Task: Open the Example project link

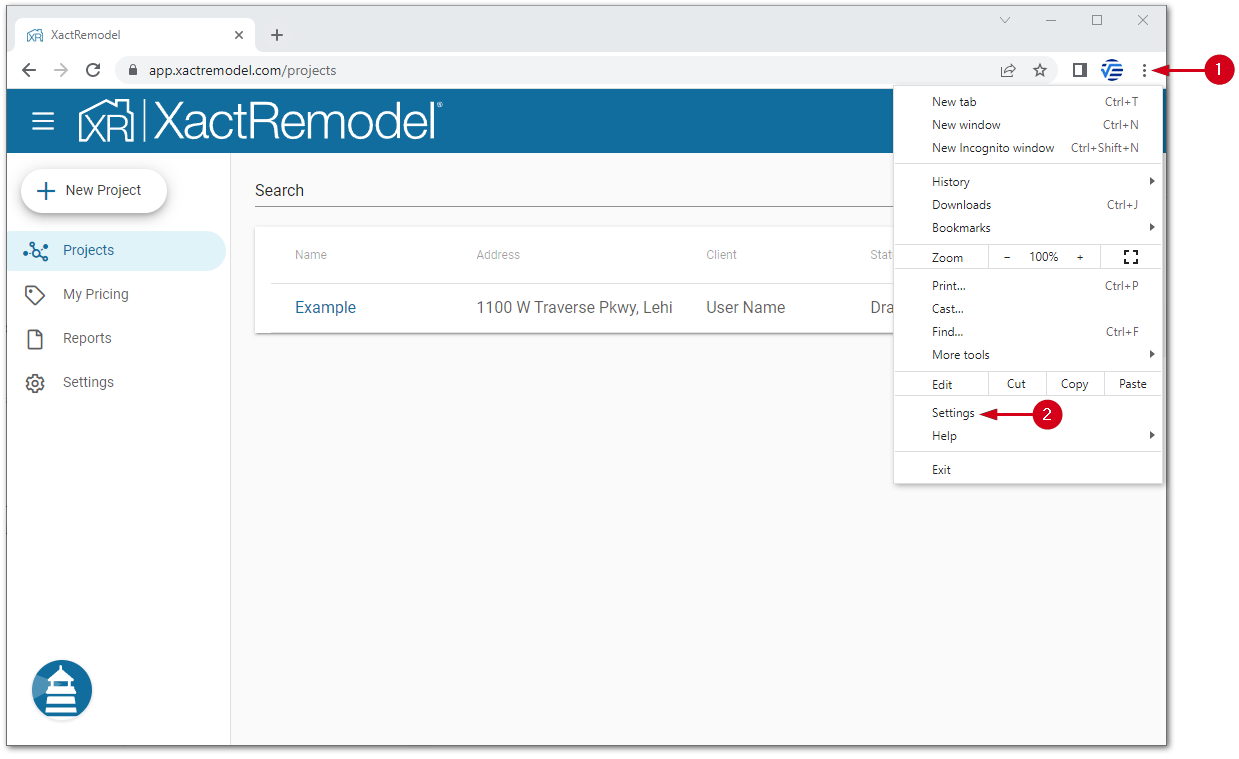Action: pos(325,307)
